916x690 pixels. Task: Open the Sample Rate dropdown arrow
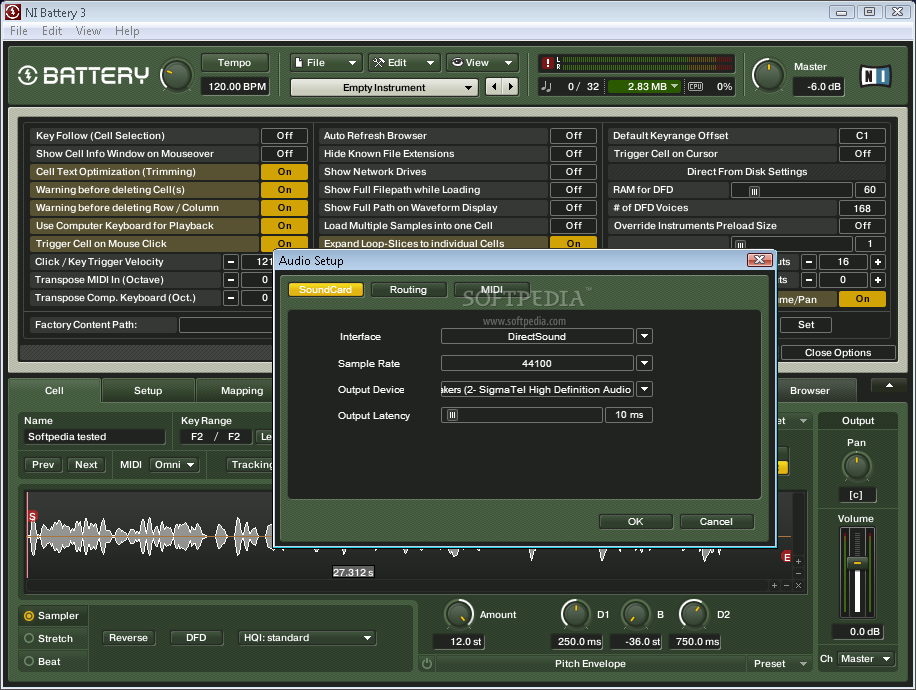point(644,363)
